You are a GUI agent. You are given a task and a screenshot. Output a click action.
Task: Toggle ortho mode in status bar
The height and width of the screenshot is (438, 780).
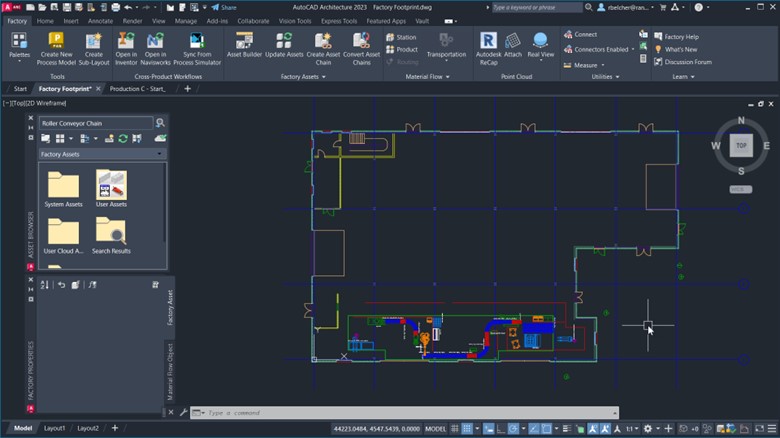pos(501,429)
